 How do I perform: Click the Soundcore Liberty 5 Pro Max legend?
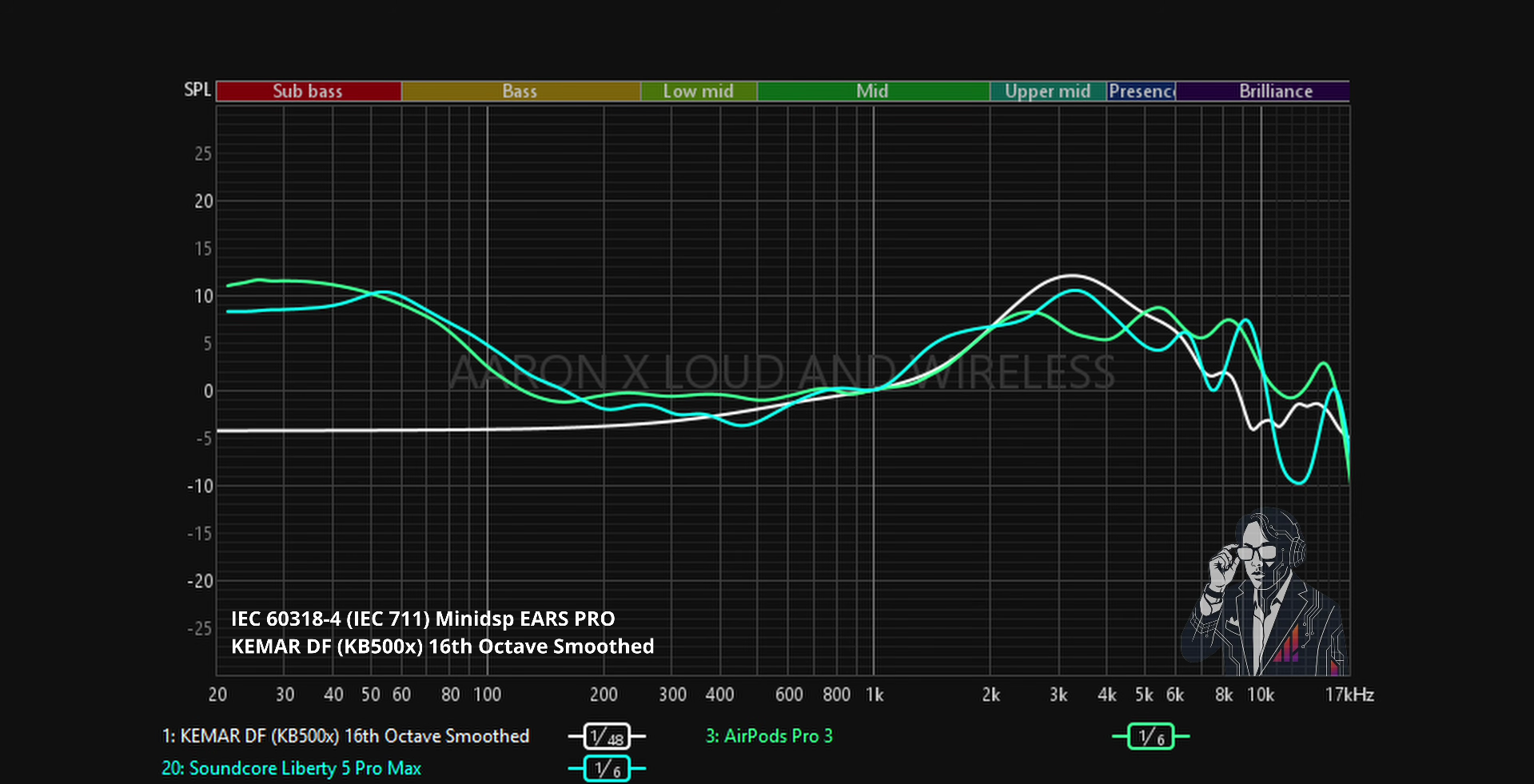click(x=291, y=769)
